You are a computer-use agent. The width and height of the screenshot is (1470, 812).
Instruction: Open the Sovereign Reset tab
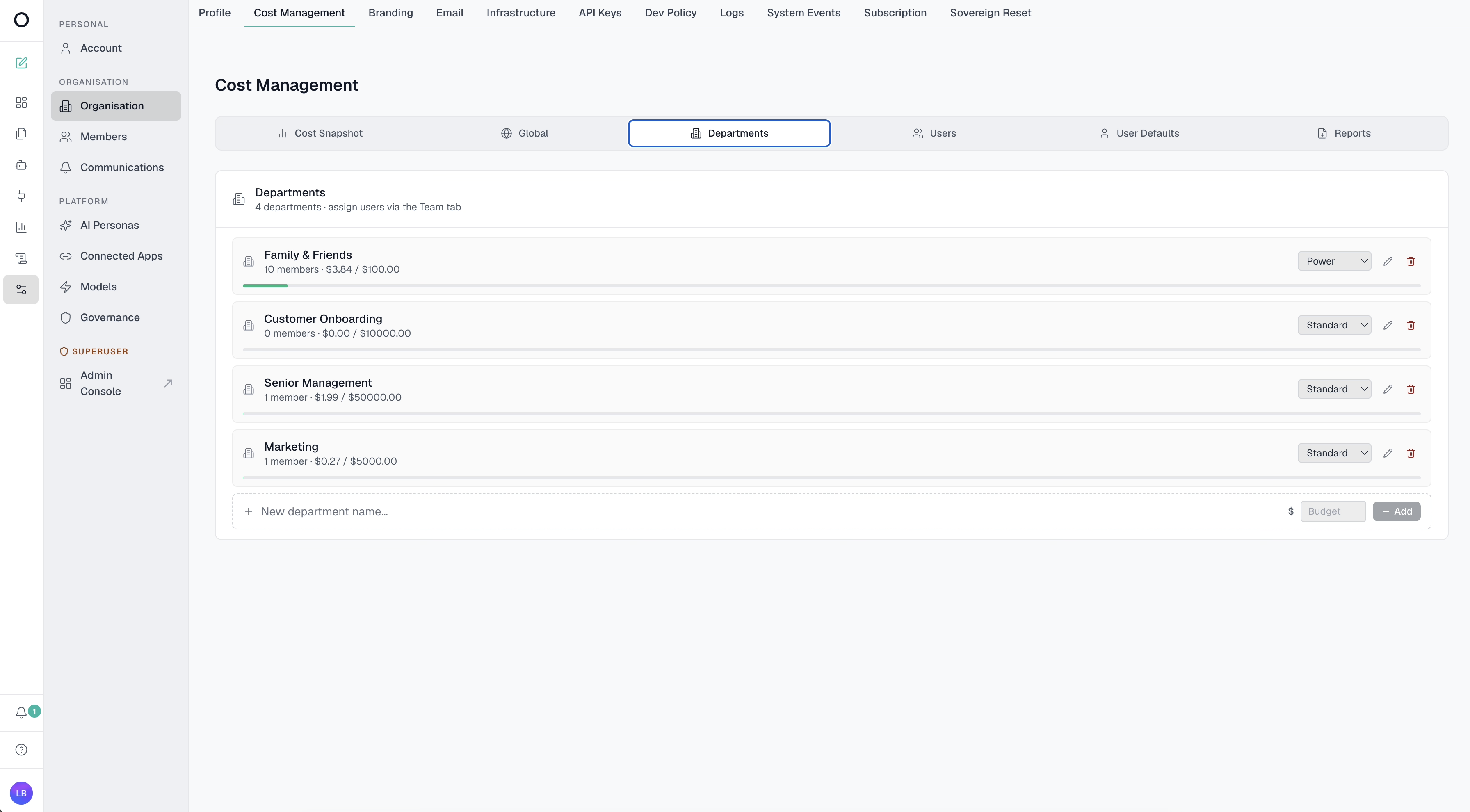990,13
